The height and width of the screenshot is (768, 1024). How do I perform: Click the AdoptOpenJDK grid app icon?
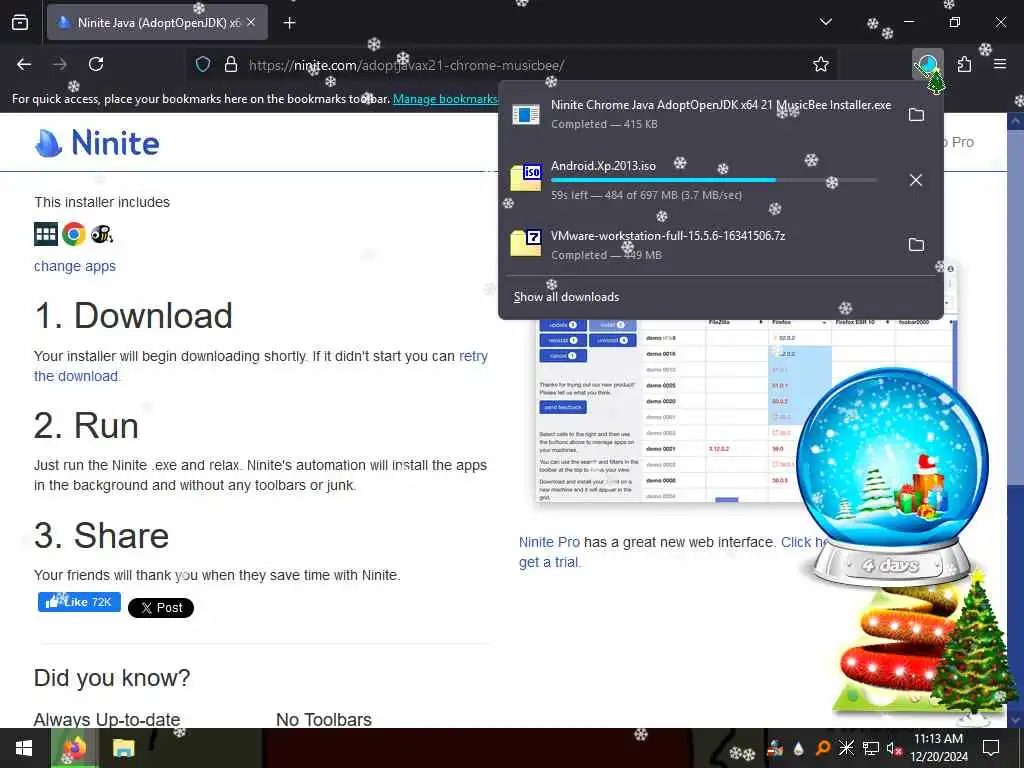tap(46, 234)
